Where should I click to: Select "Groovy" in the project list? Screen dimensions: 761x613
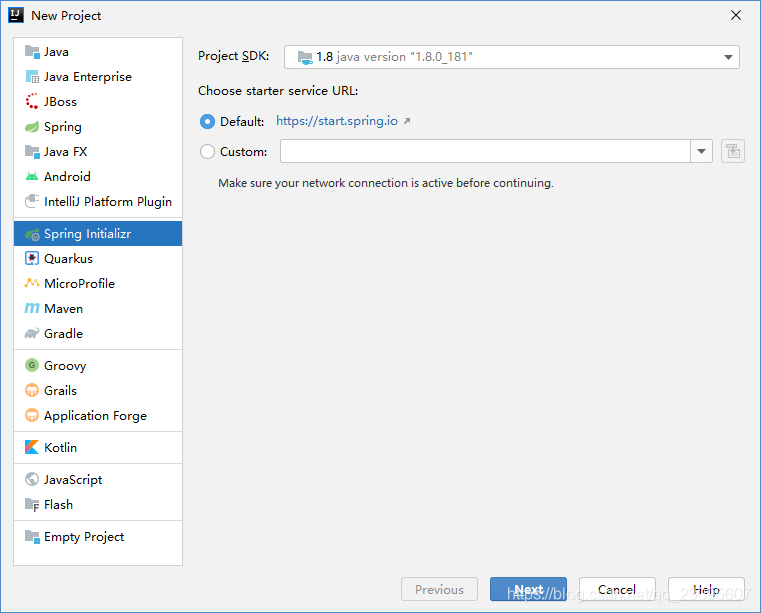(65, 366)
